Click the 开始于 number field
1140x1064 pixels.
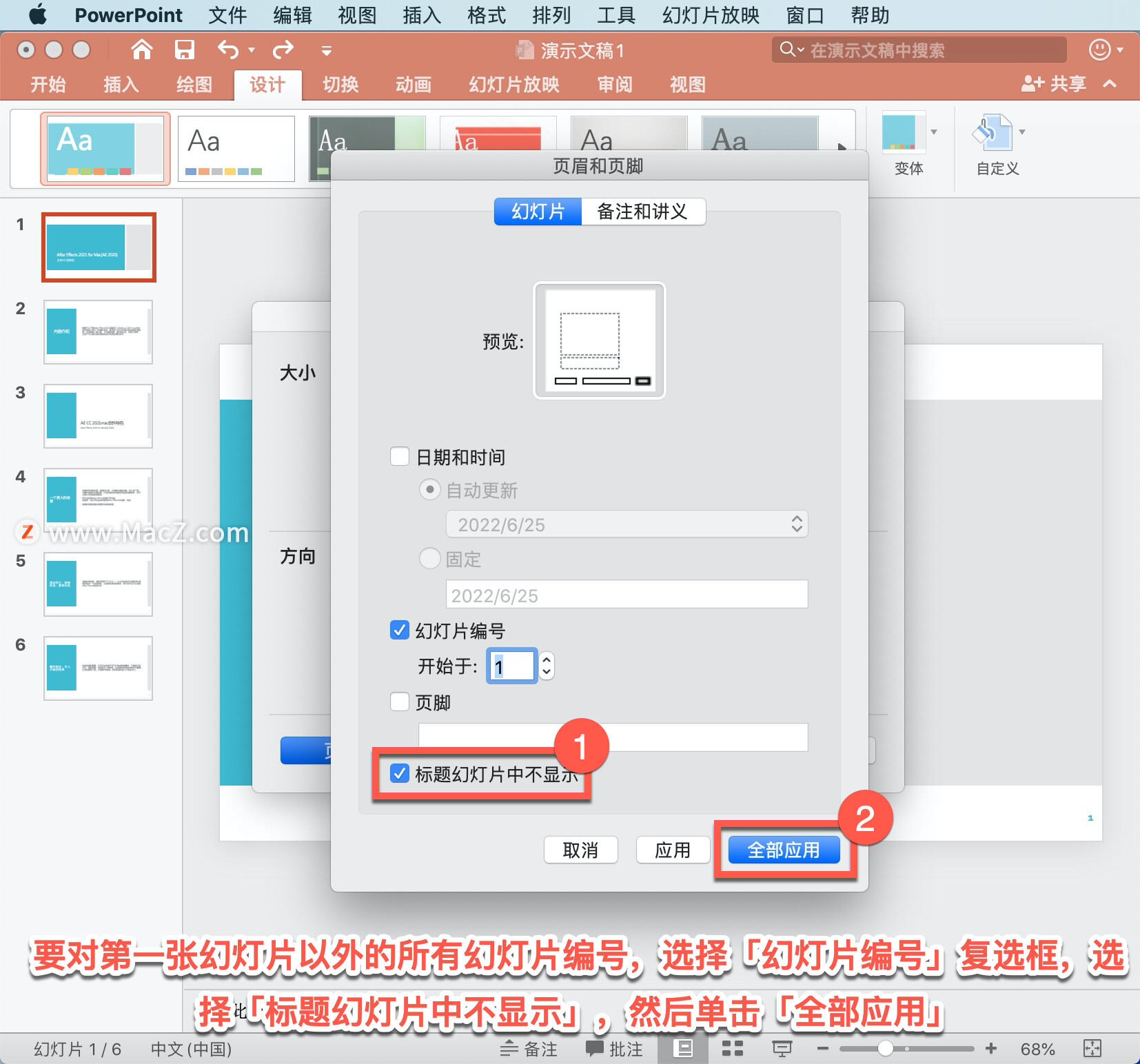coord(512,666)
